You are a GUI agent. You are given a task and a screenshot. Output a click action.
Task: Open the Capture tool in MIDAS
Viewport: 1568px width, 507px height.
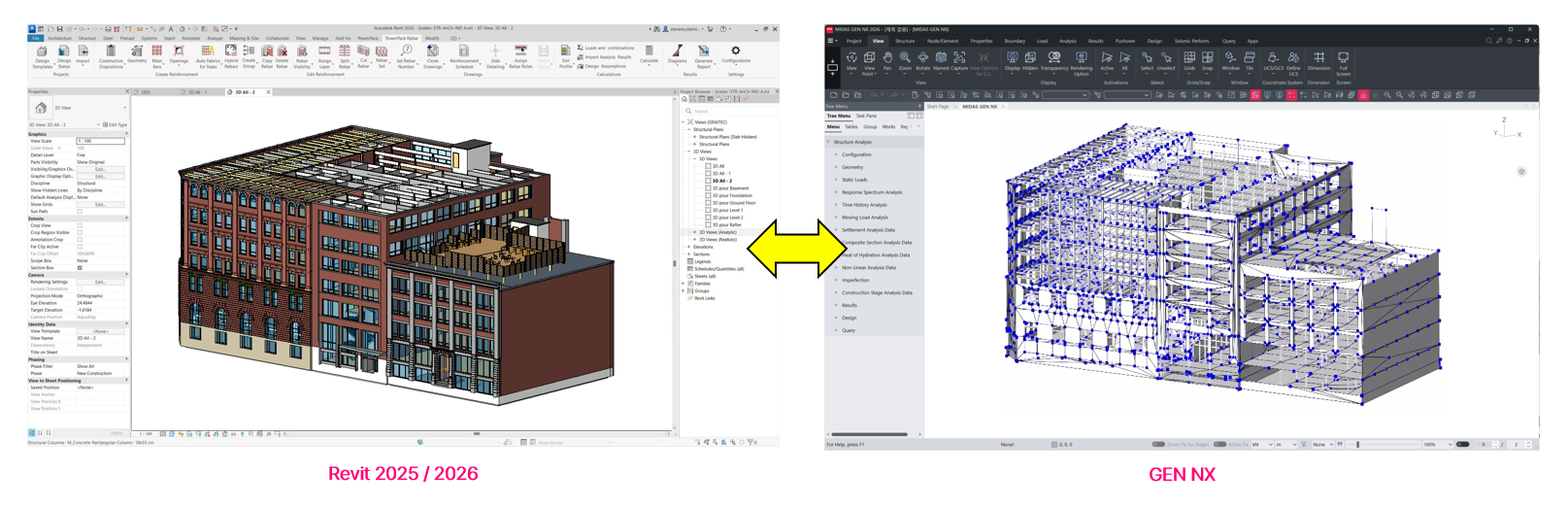click(x=959, y=61)
